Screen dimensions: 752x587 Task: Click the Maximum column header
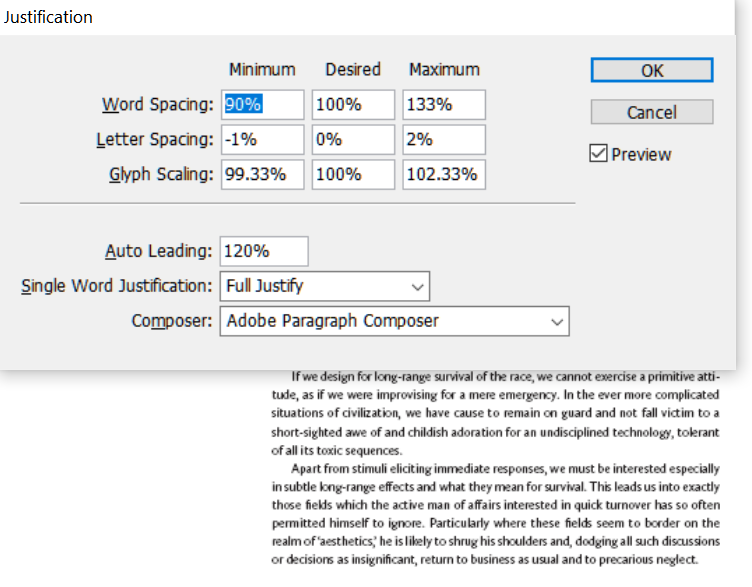[444, 70]
